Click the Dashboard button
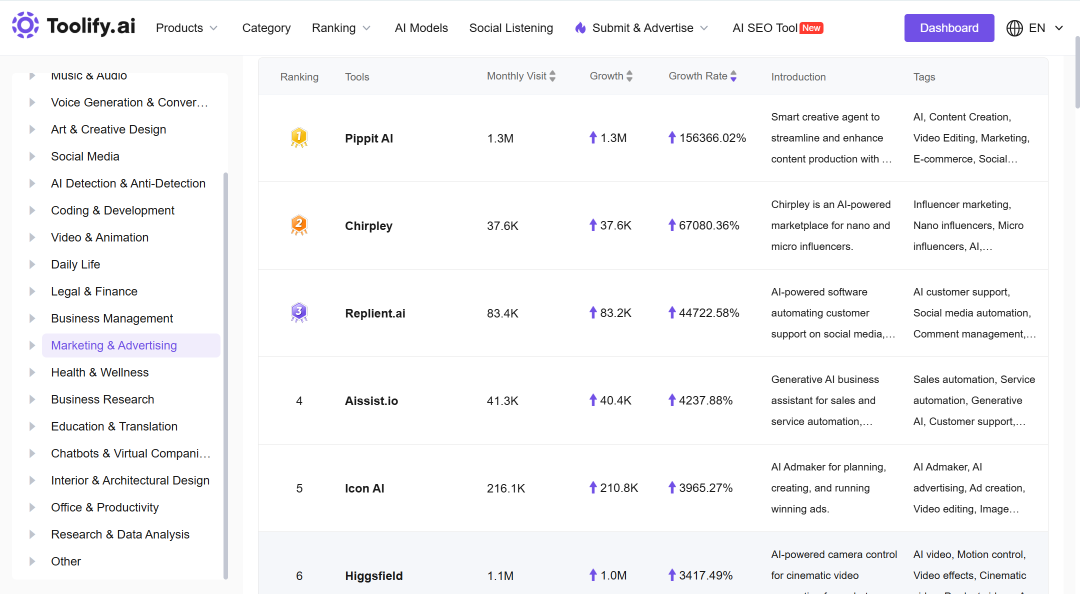 click(949, 28)
